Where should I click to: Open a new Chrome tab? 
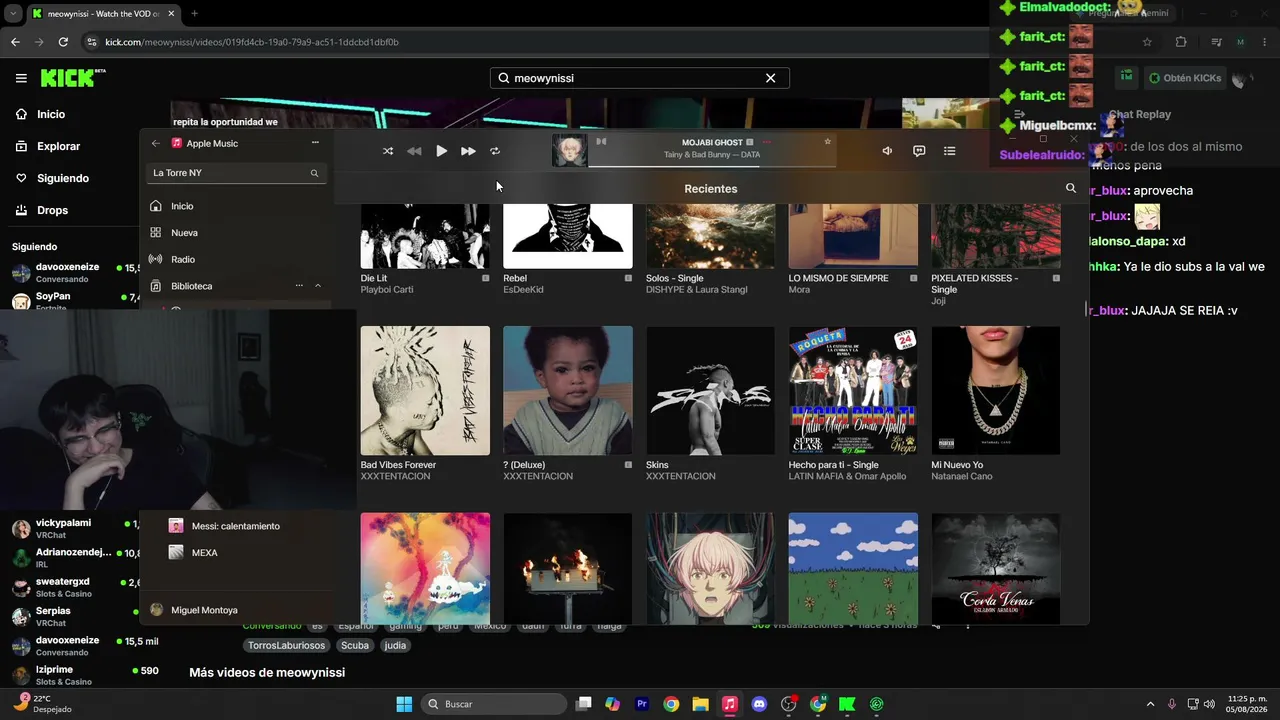194,14
